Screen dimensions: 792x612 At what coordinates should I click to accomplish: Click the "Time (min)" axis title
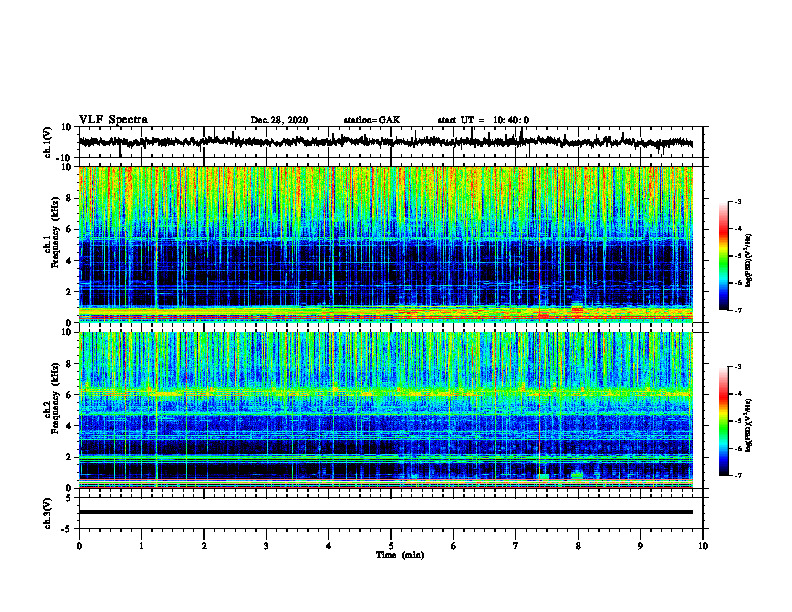click(400, 555)
